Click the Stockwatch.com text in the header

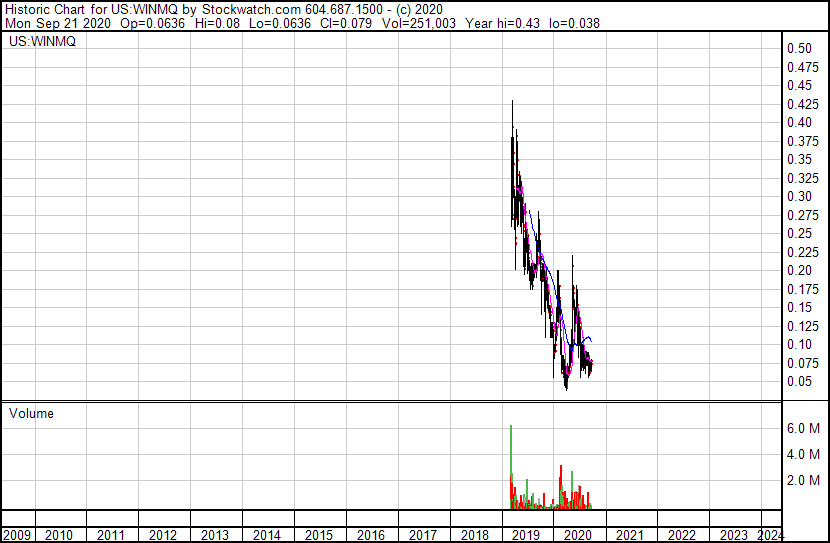(251, 10)
